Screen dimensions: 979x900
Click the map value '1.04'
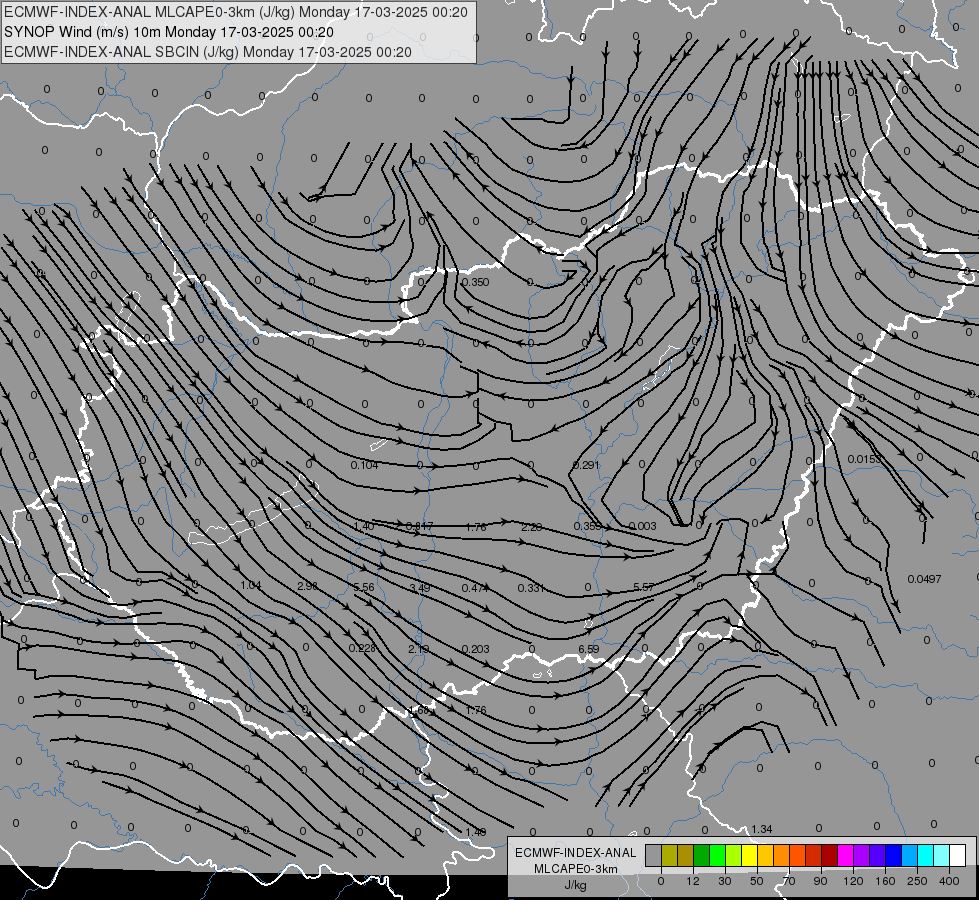pos(250,585)
